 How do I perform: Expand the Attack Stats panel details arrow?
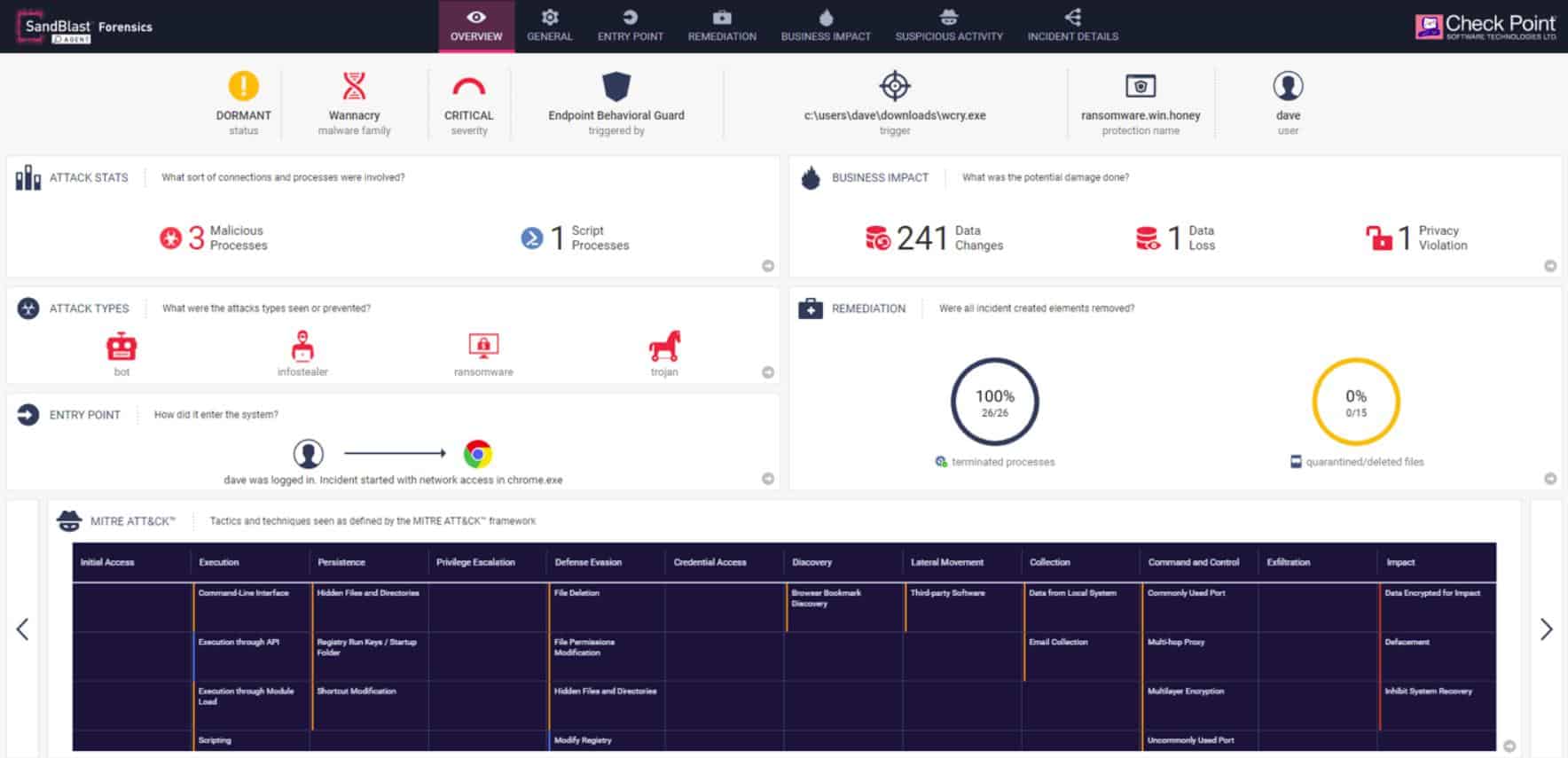pyautogui.click(x=768, y=266)
